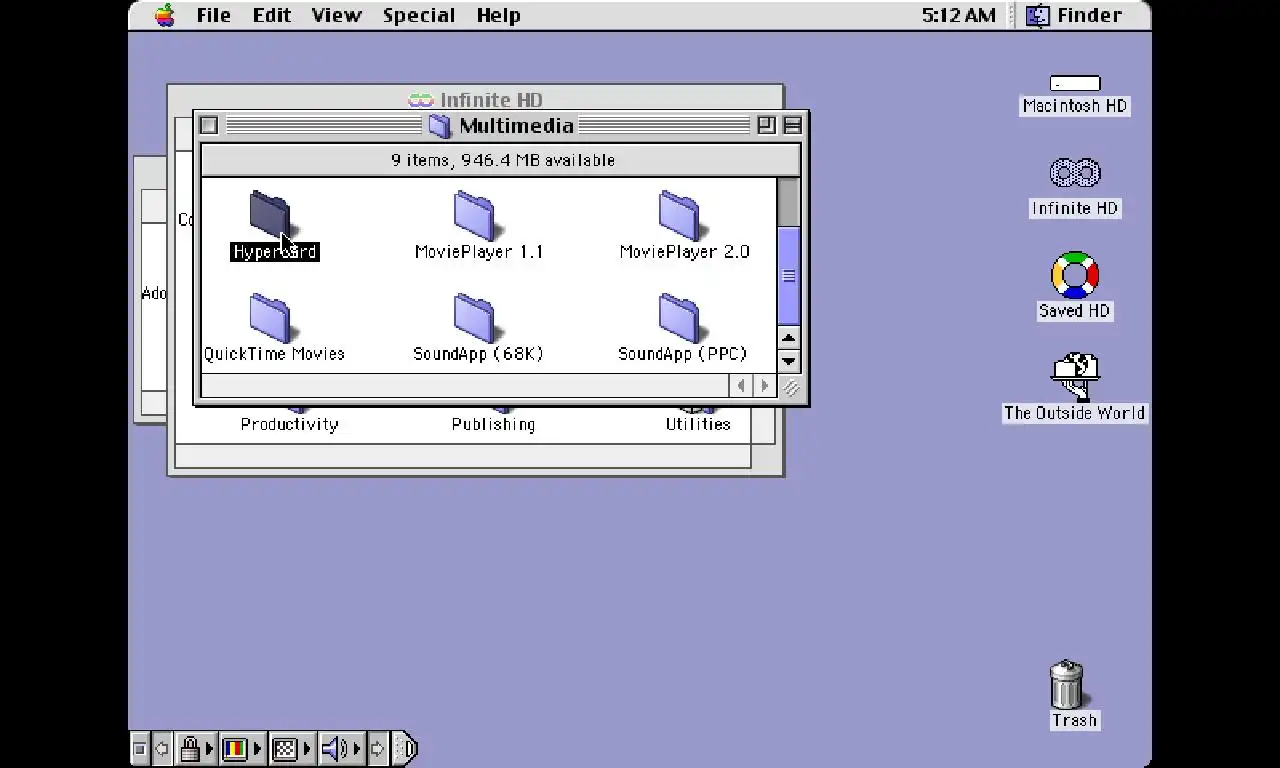Select the MoviePlayer 2.0 folder

pyautogui.click(x=680, y=214)
